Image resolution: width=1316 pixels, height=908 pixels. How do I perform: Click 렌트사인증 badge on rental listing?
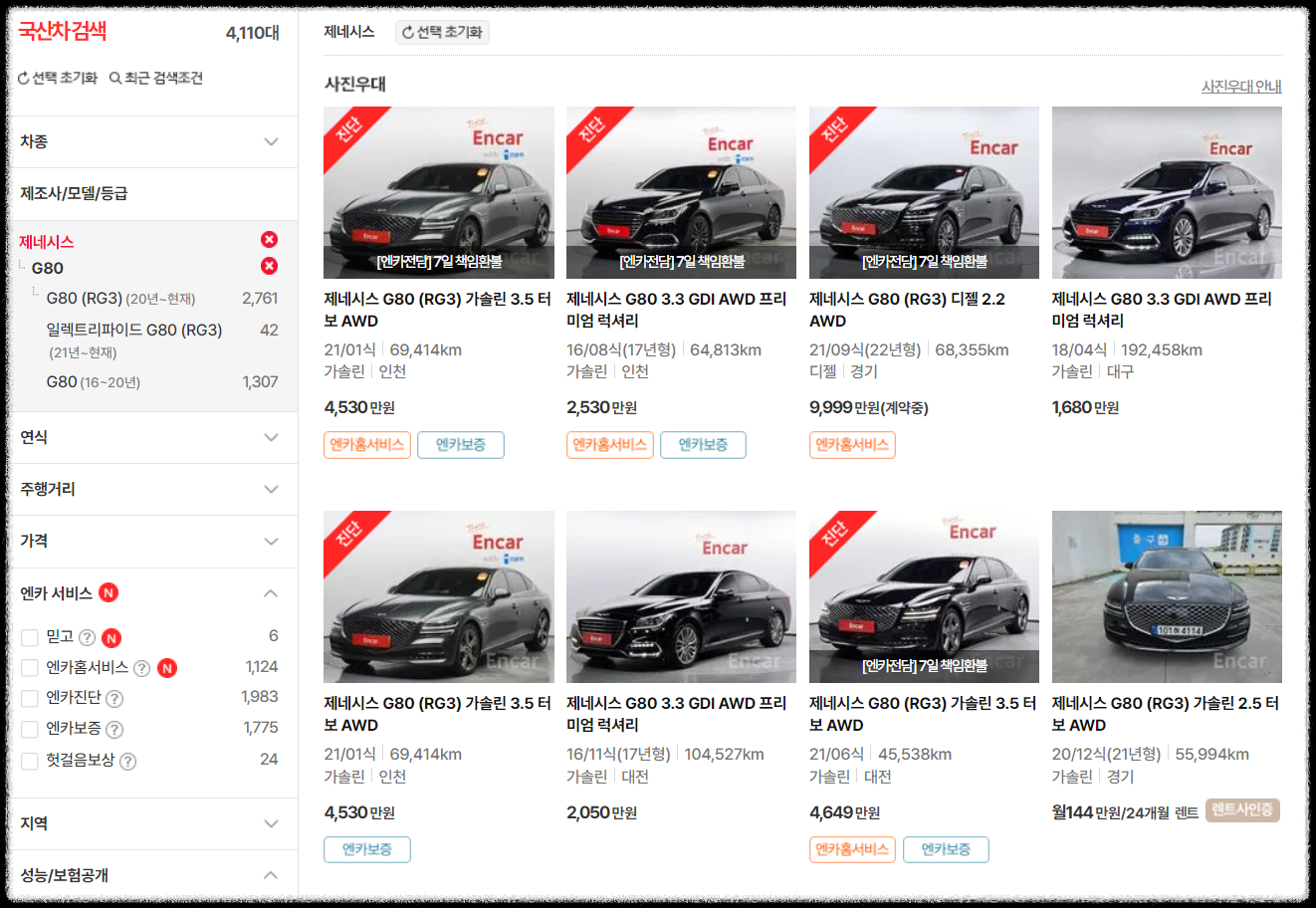(x=1242, y=809)
